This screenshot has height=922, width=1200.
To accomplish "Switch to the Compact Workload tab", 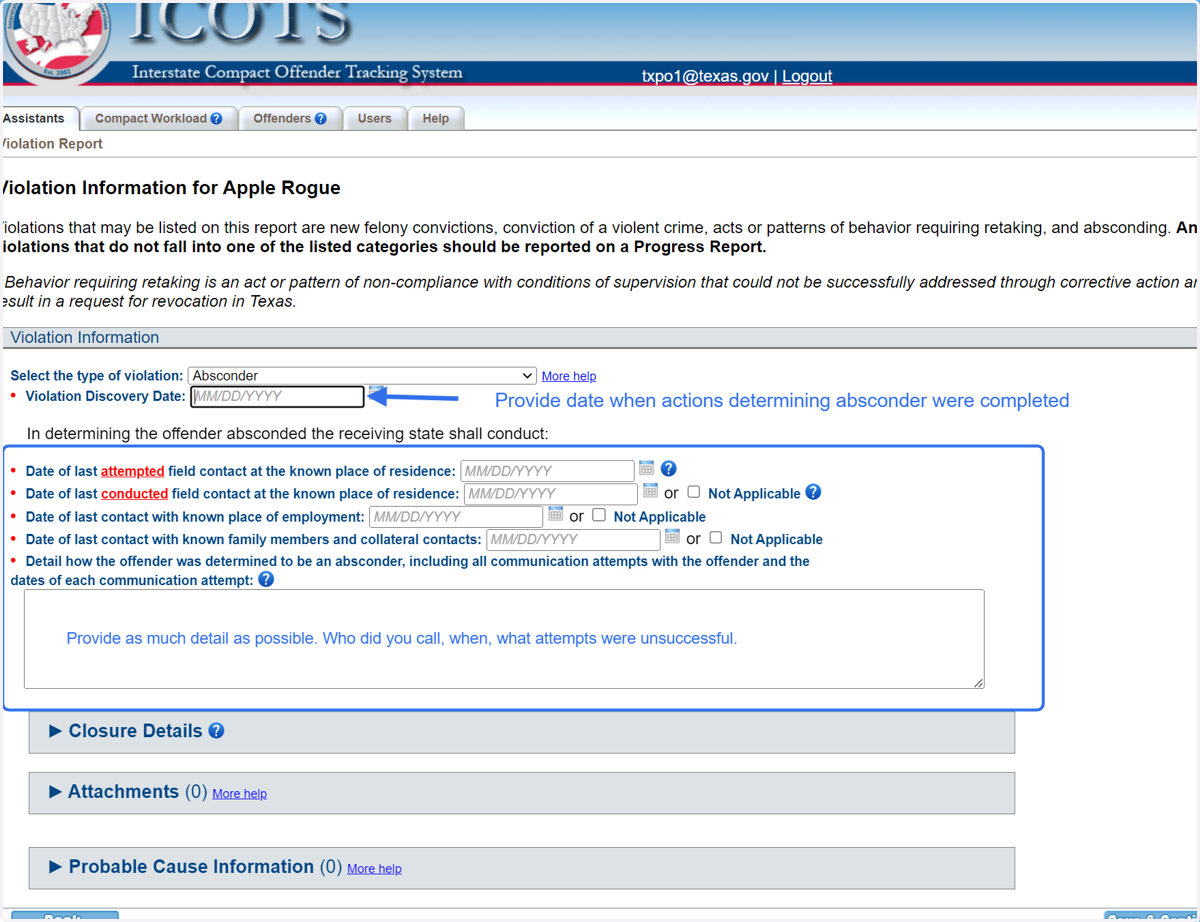I will (x=158, y=119).
